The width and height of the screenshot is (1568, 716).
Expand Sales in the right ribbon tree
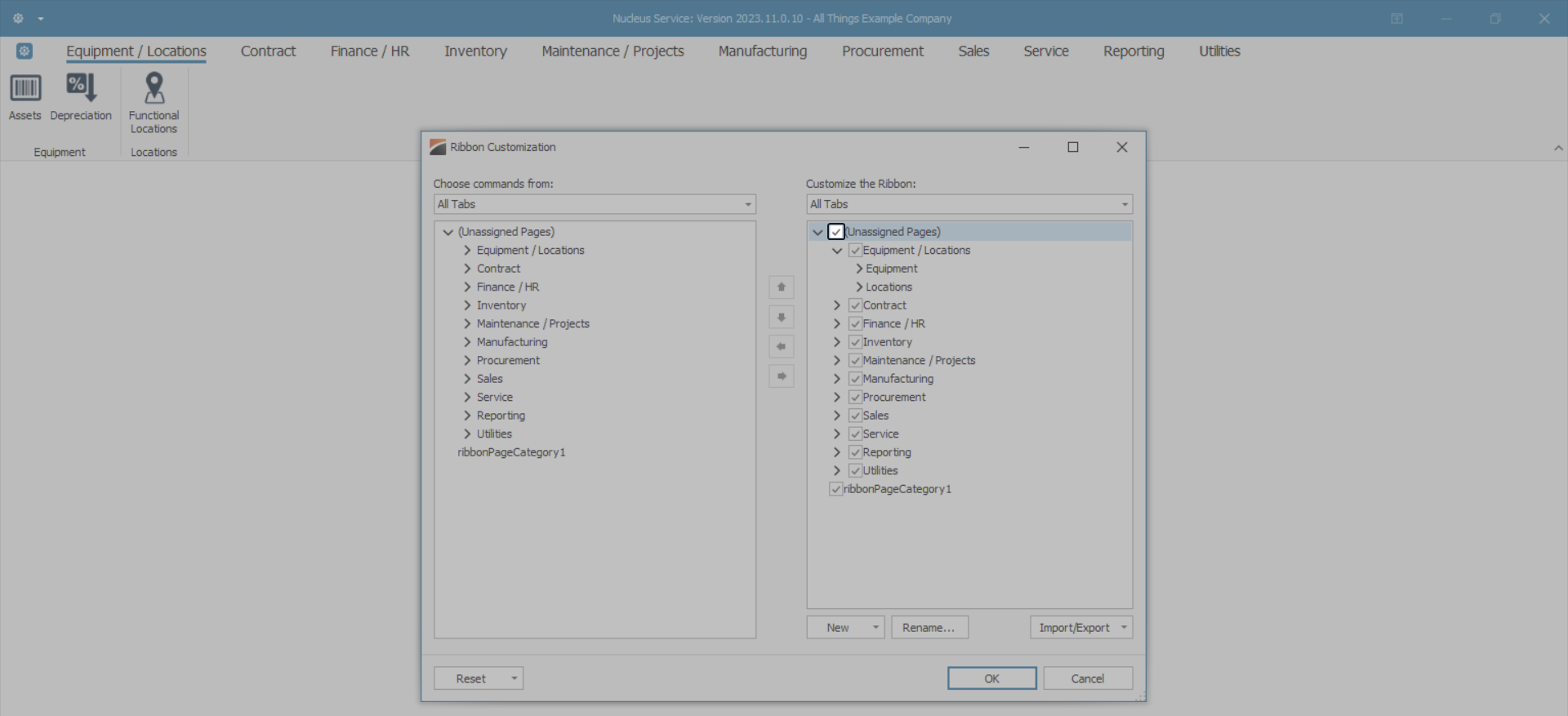pyautogui.click(x=837, y=416)
